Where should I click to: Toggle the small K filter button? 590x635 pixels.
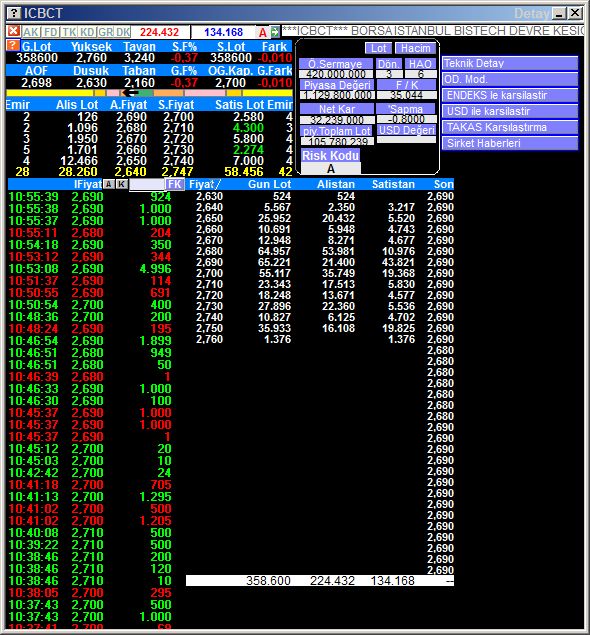pyautogui.click(x=121, y=184)
